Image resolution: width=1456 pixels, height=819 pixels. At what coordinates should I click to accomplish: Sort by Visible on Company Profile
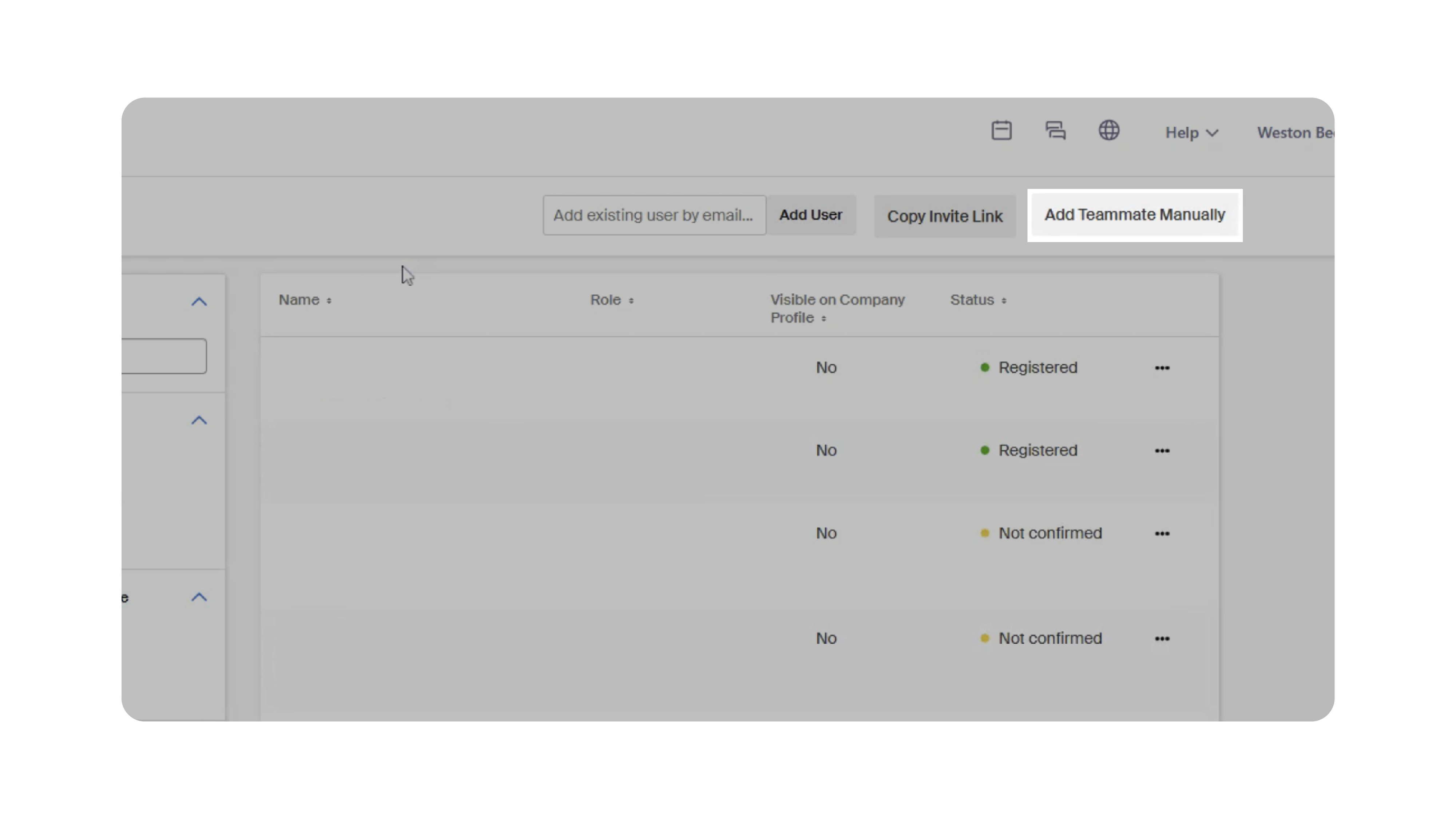(x=837, y=309)
